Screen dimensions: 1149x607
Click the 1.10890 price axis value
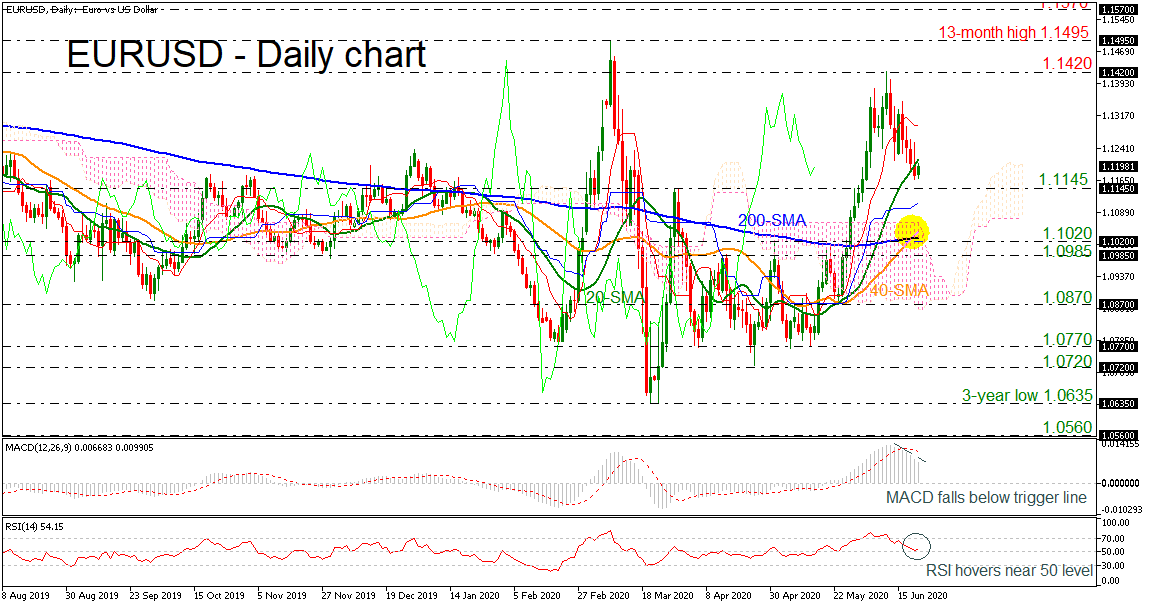coord(1117,212)
